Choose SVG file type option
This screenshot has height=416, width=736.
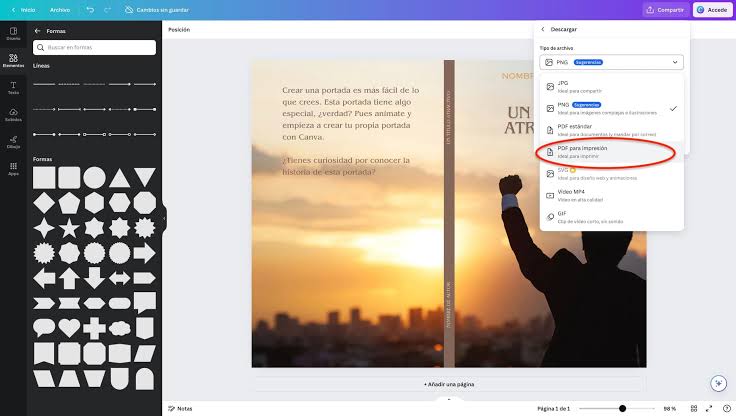coord(611,174)
